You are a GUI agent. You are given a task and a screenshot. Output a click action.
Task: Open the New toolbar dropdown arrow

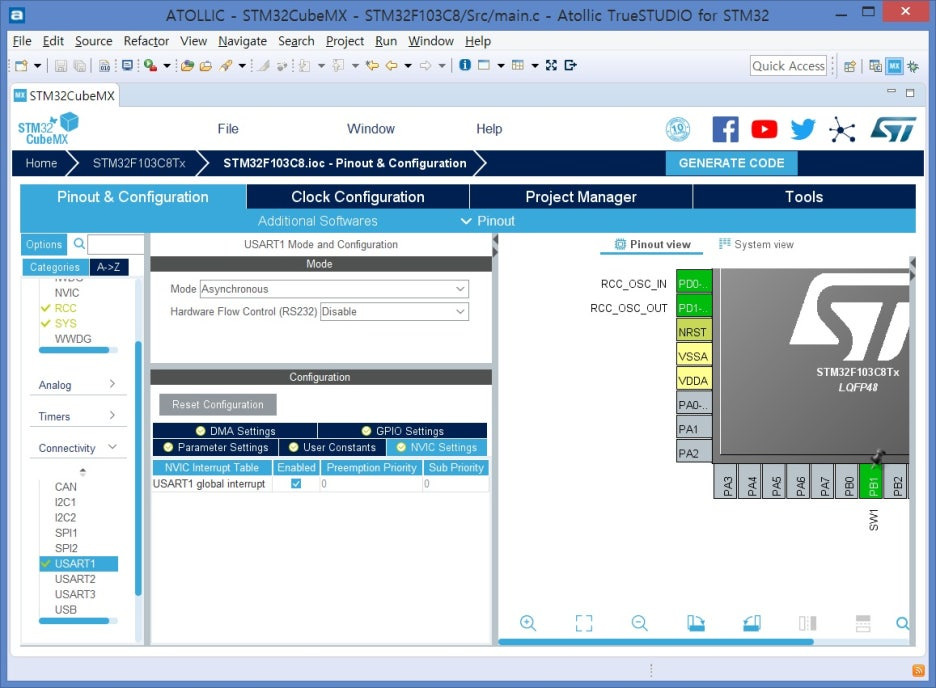tap(37, 66)
